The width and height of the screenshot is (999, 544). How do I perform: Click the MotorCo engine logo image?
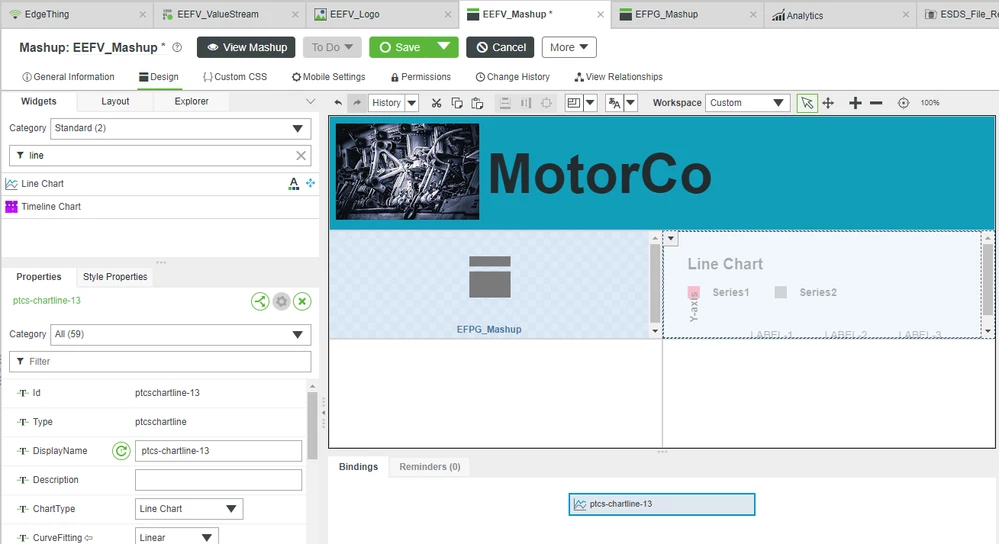[408, 171]
